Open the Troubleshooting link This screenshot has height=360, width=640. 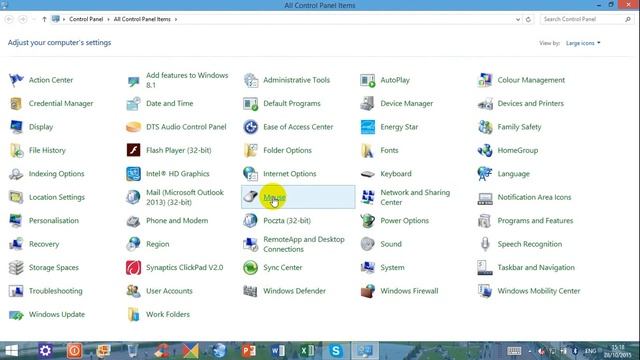pyautogui.click(x=56, y=291)
